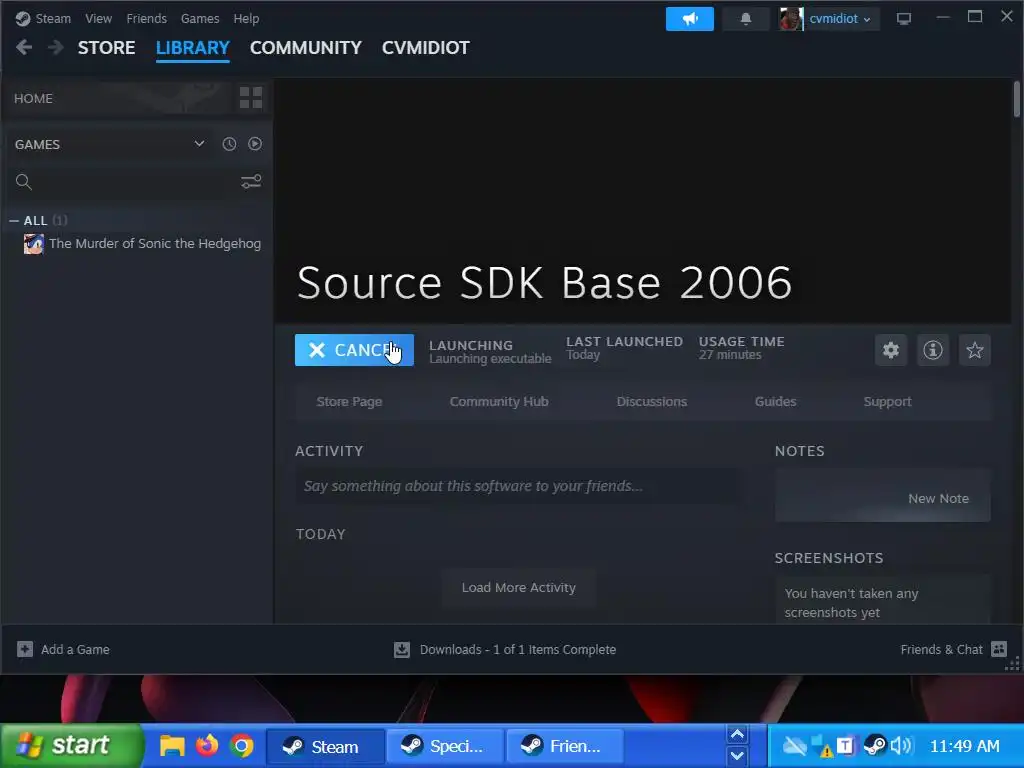Open Source SDK Base settings gear
Image resolution: width=1024 pixels, height=768 pixels.
(891, 350)
